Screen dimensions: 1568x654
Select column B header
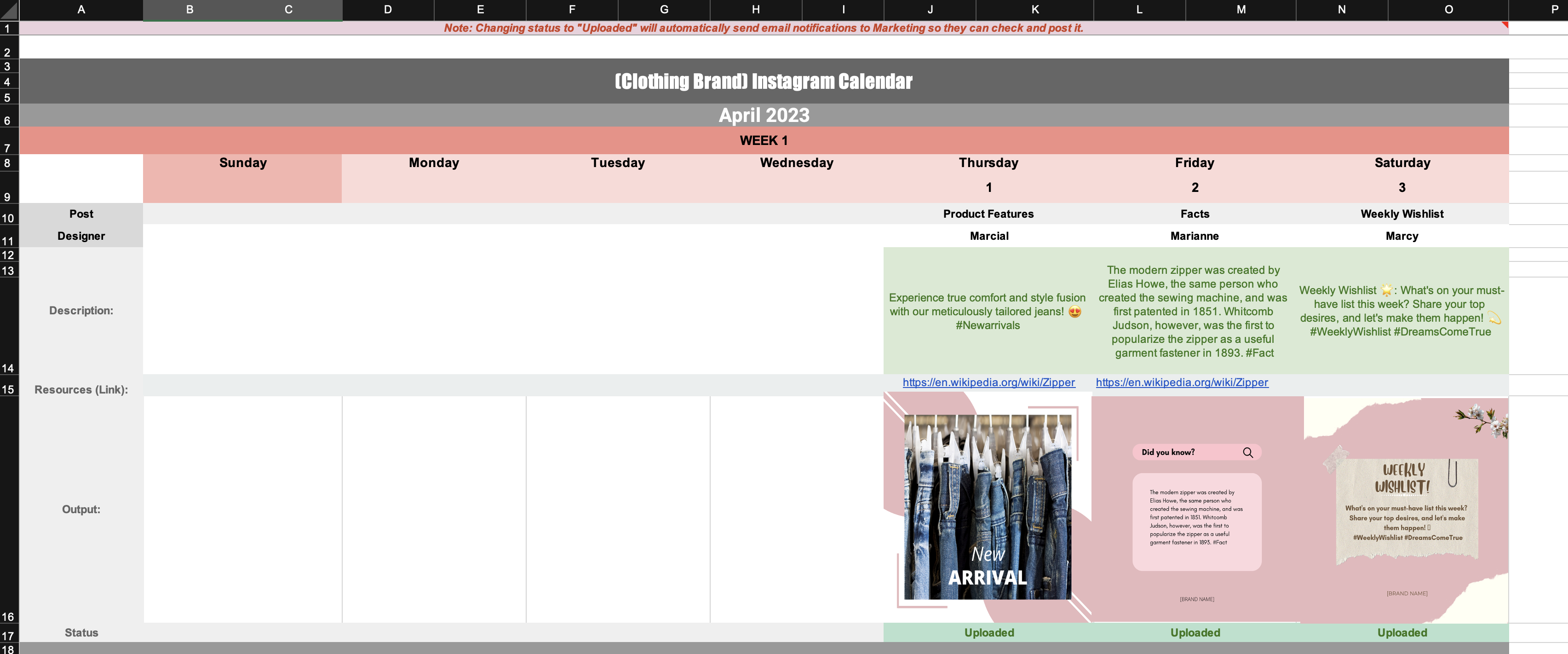(x=190, y=10)
